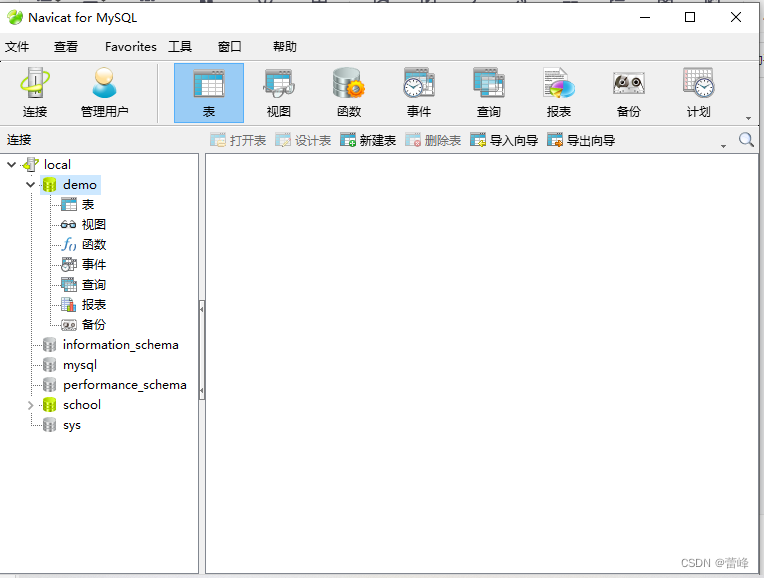Screen dimensions: 764x578
Task: Click the Navicat app logo in title bar
Action: 15,18
